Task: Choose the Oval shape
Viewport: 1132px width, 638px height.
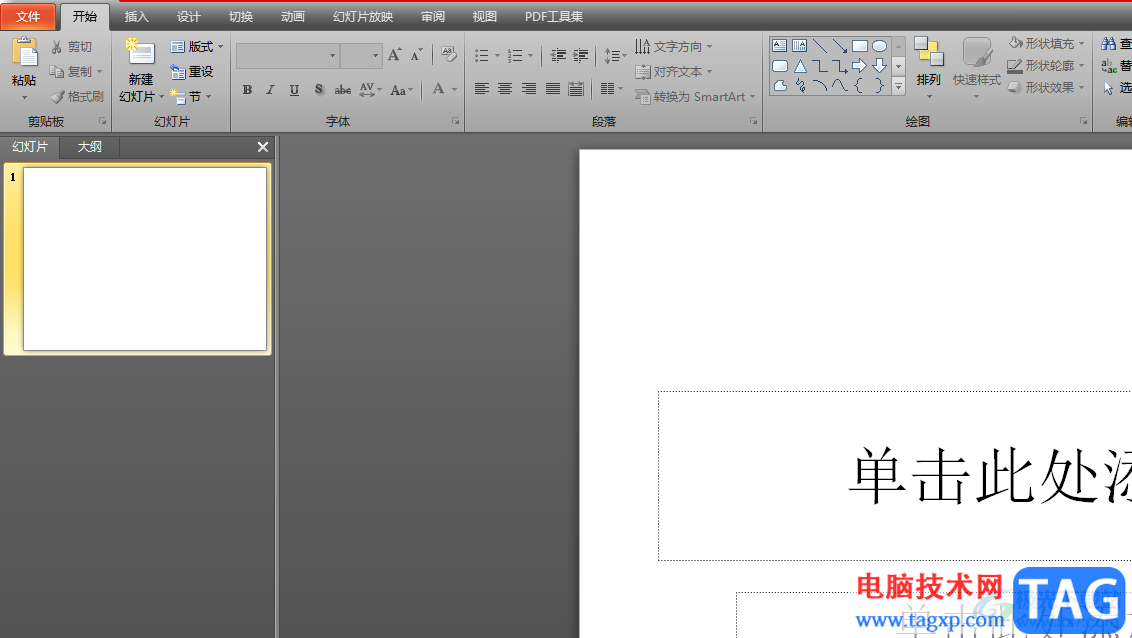Action: tap(879, 46)
